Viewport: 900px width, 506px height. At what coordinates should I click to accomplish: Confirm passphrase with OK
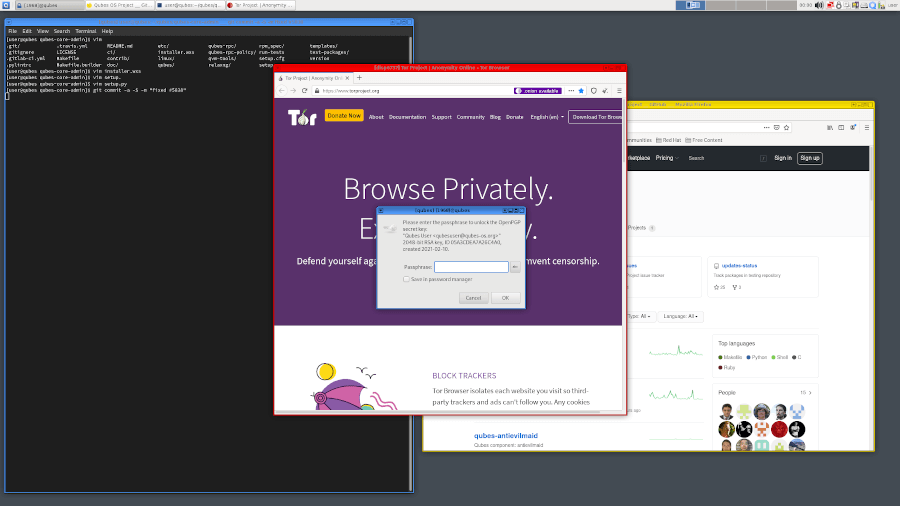505,298
